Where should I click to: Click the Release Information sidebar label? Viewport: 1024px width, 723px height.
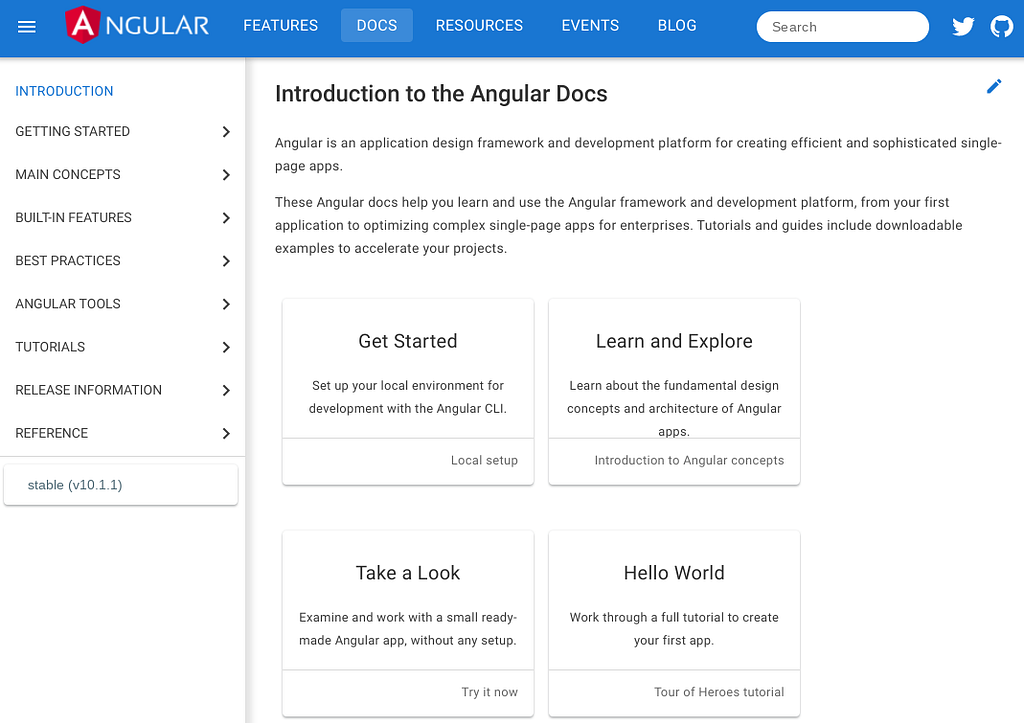click(88, 391)
